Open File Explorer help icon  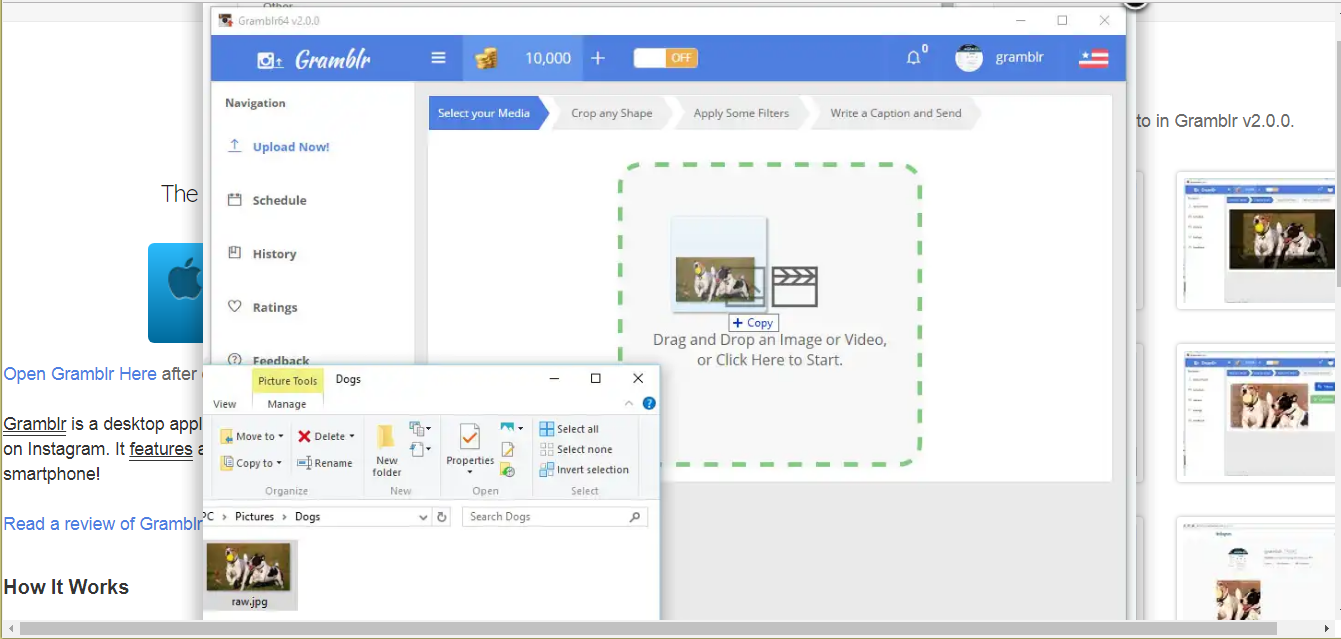(x=649, y=404)
